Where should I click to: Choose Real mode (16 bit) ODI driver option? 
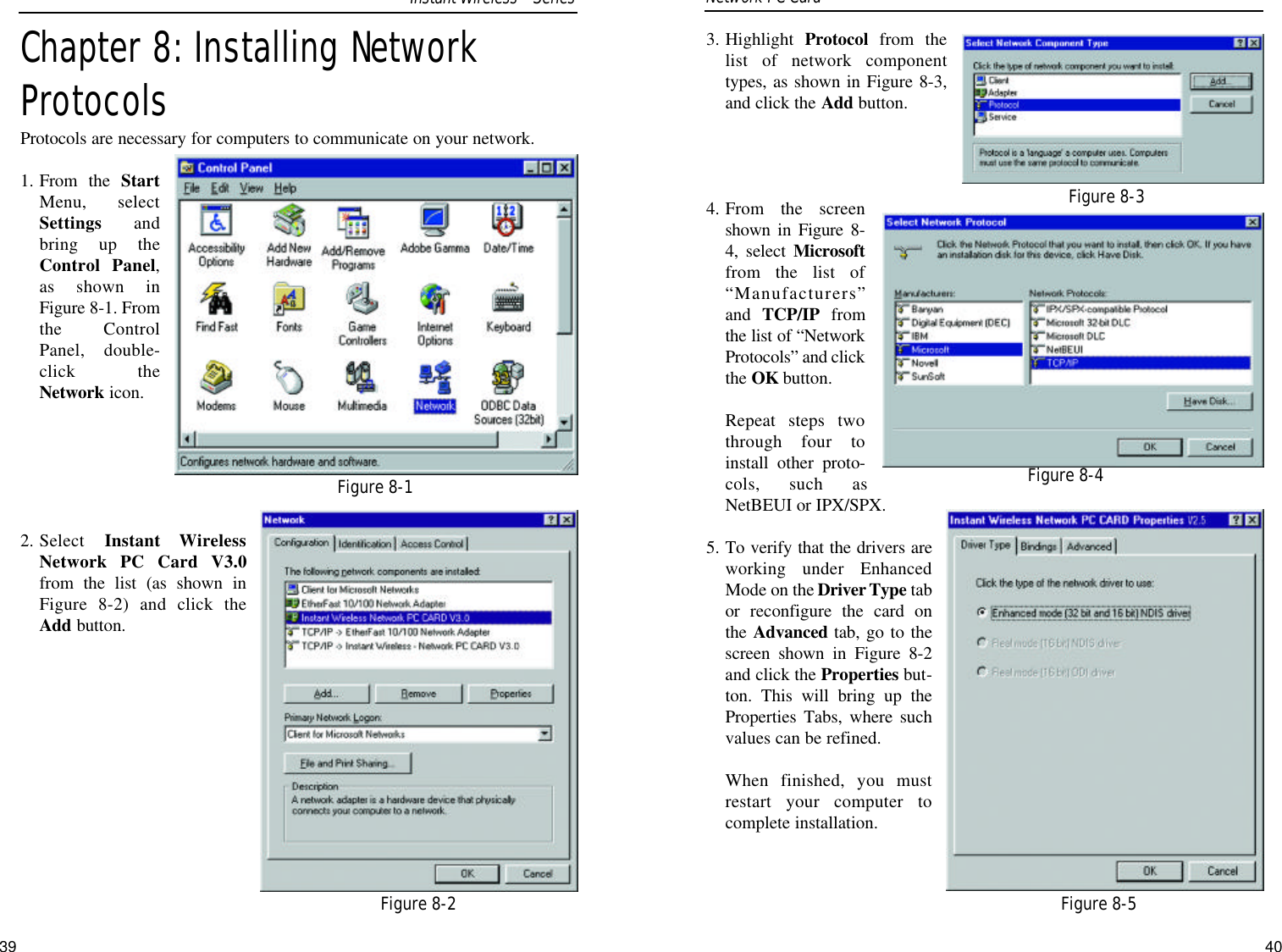(1046, 672)
